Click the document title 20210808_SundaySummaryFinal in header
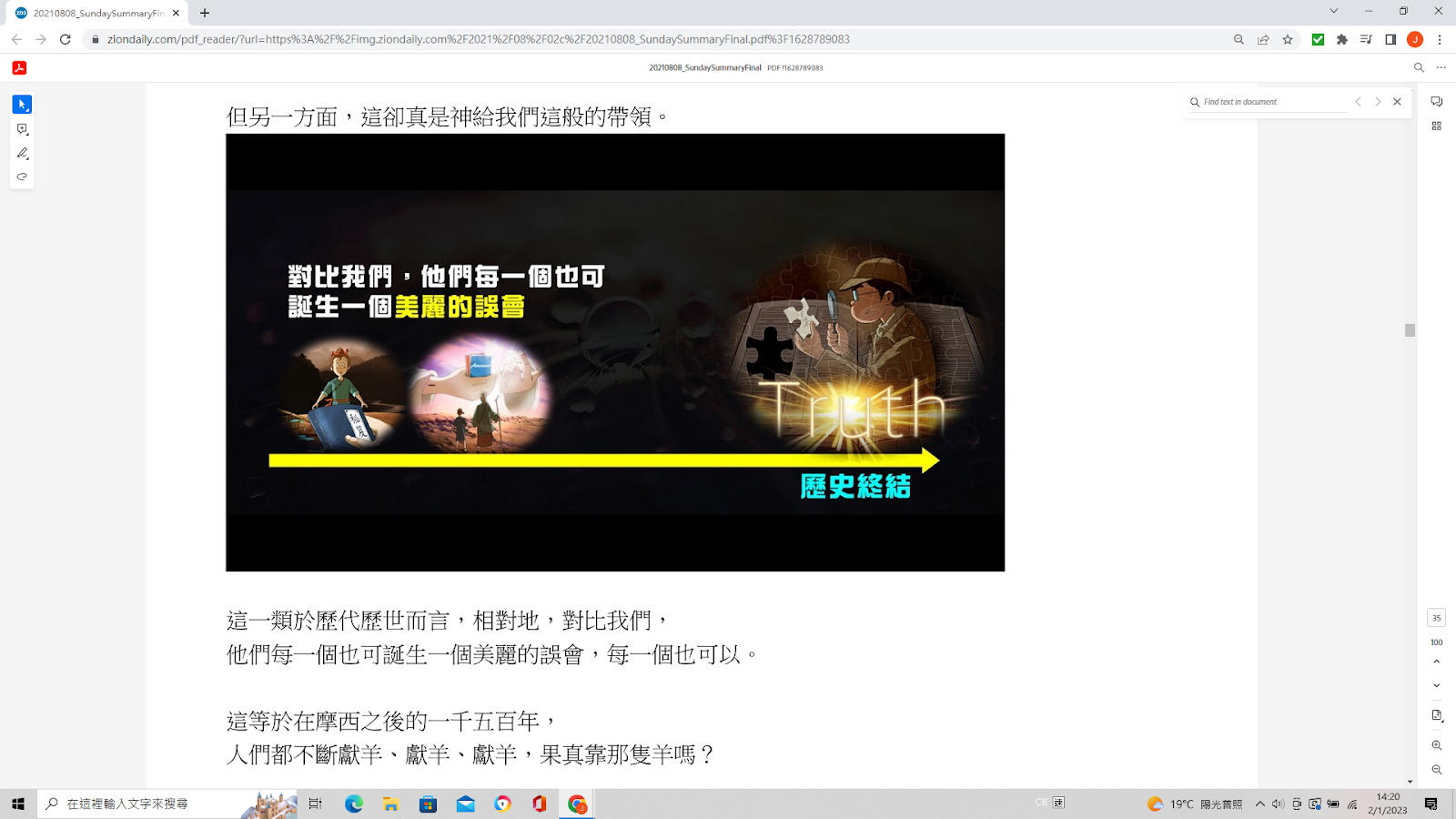The width and height of the screenshot is (1456, 819). [705, 67]
